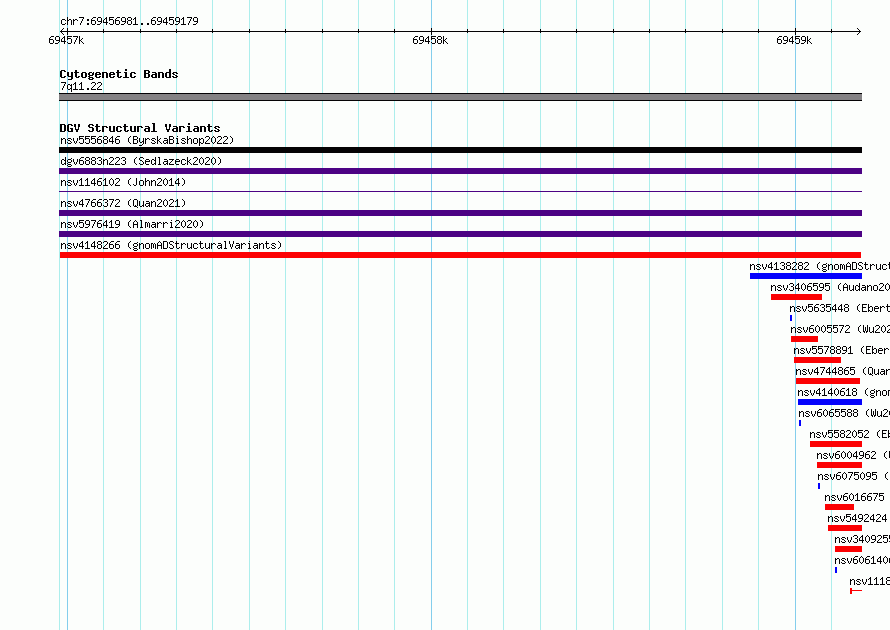Screen dimensions: 890x630
Task: Click the 69458k ruler label
Action: tap(430, 40)
